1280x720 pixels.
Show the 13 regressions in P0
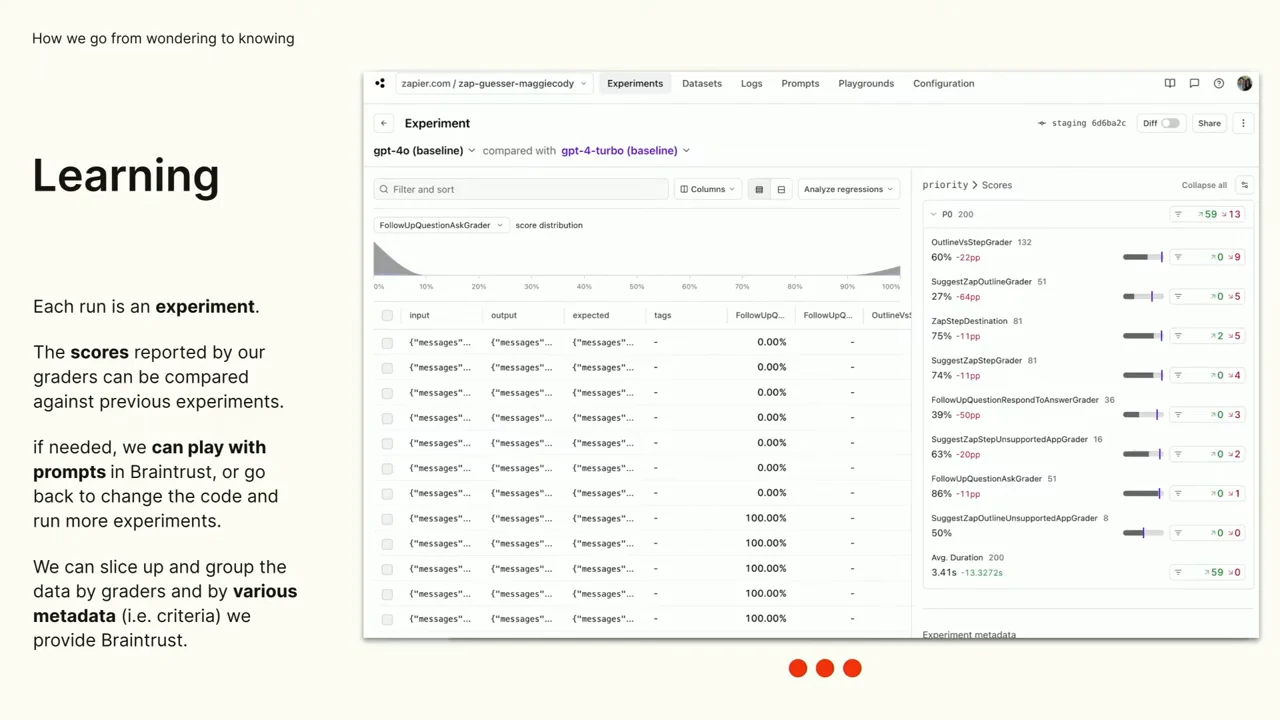[1231, 214]
